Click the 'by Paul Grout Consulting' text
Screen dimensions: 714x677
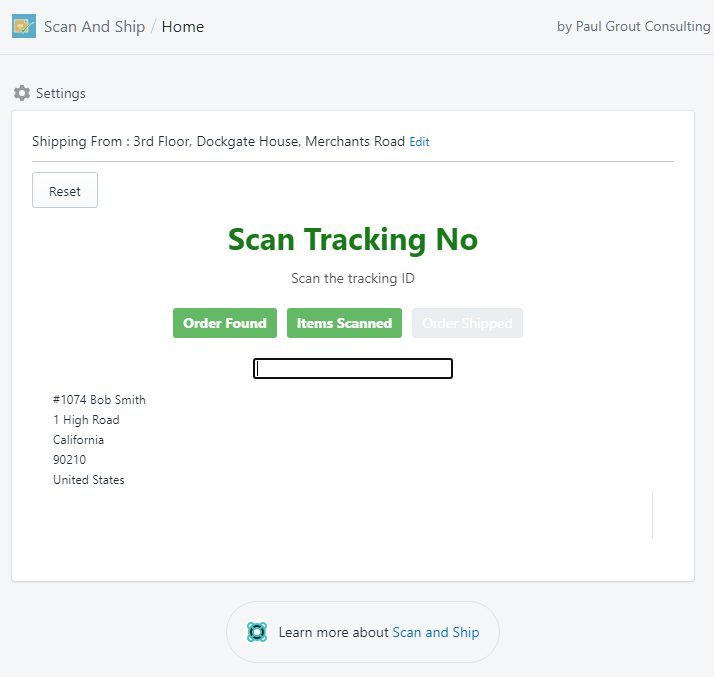coord(633,26)
